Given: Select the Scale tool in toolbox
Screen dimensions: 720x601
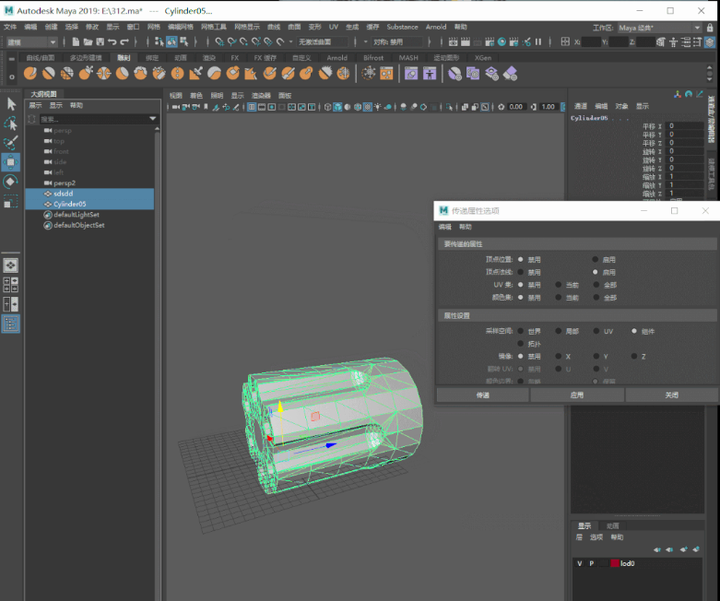Looking at the screenshot, I should (x=11, y=201).
